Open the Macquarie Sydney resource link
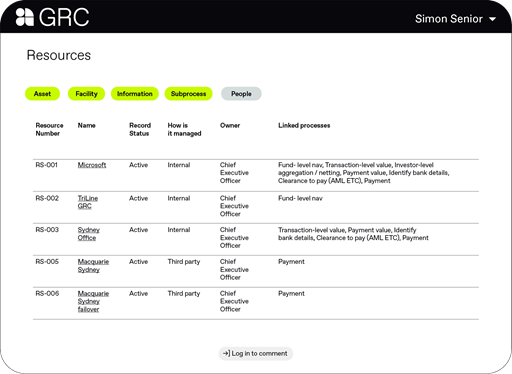This screenshot has height=374, width=512. pyautogui.click(x=93, y=266)
